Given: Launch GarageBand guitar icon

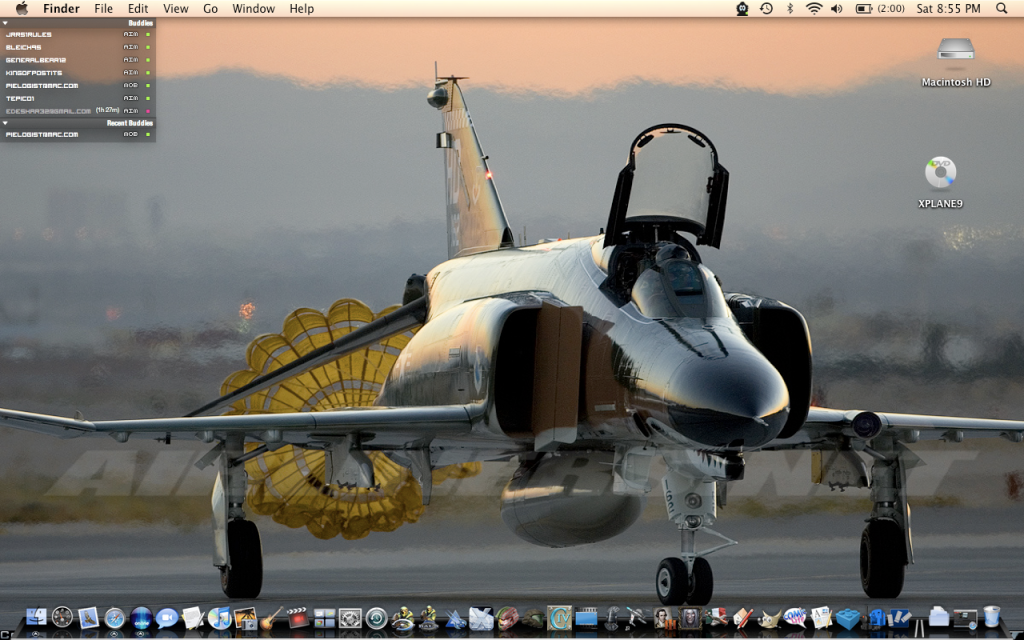Looking at the screenshot, I should (271, 618).
